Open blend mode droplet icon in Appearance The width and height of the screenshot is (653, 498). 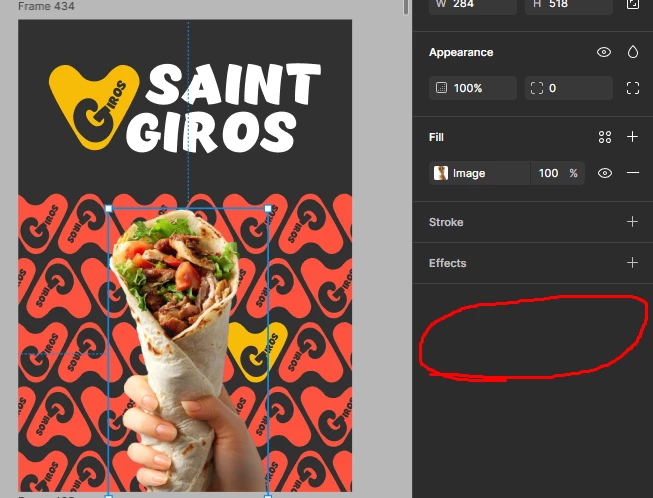633,52
